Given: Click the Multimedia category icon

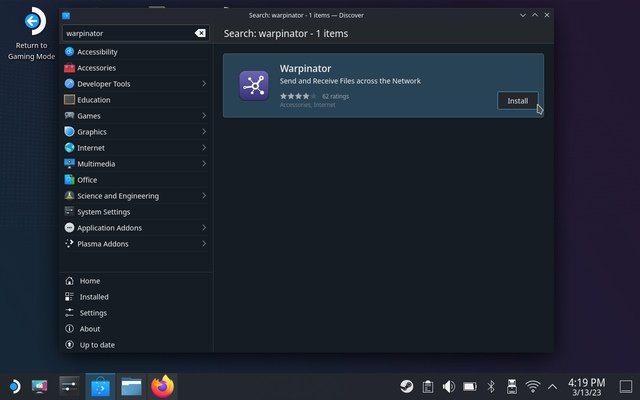Looking at the screenshot, I should pos(69,164).
